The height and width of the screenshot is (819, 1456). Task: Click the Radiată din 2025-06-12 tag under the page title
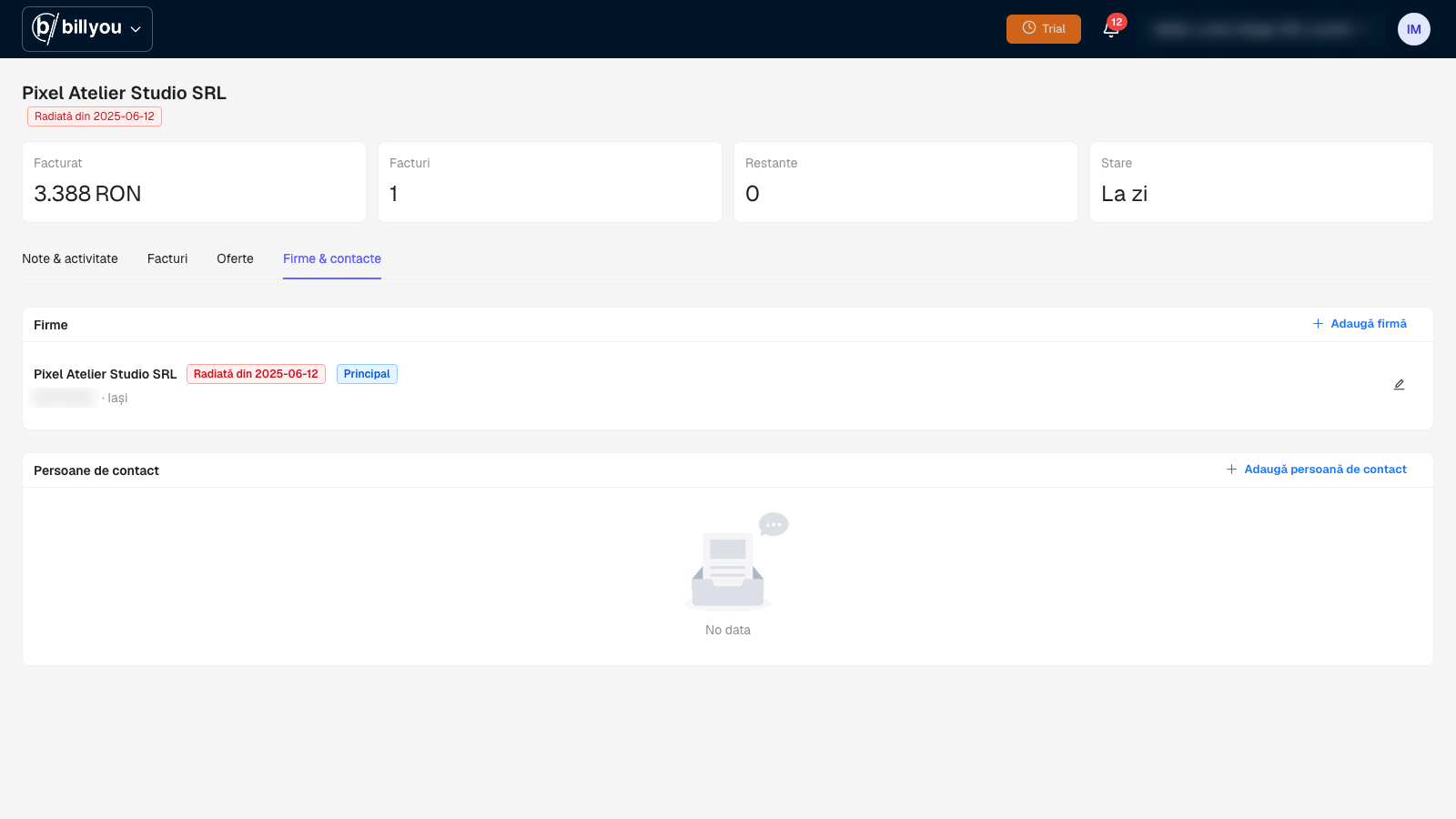coord(95,116)
